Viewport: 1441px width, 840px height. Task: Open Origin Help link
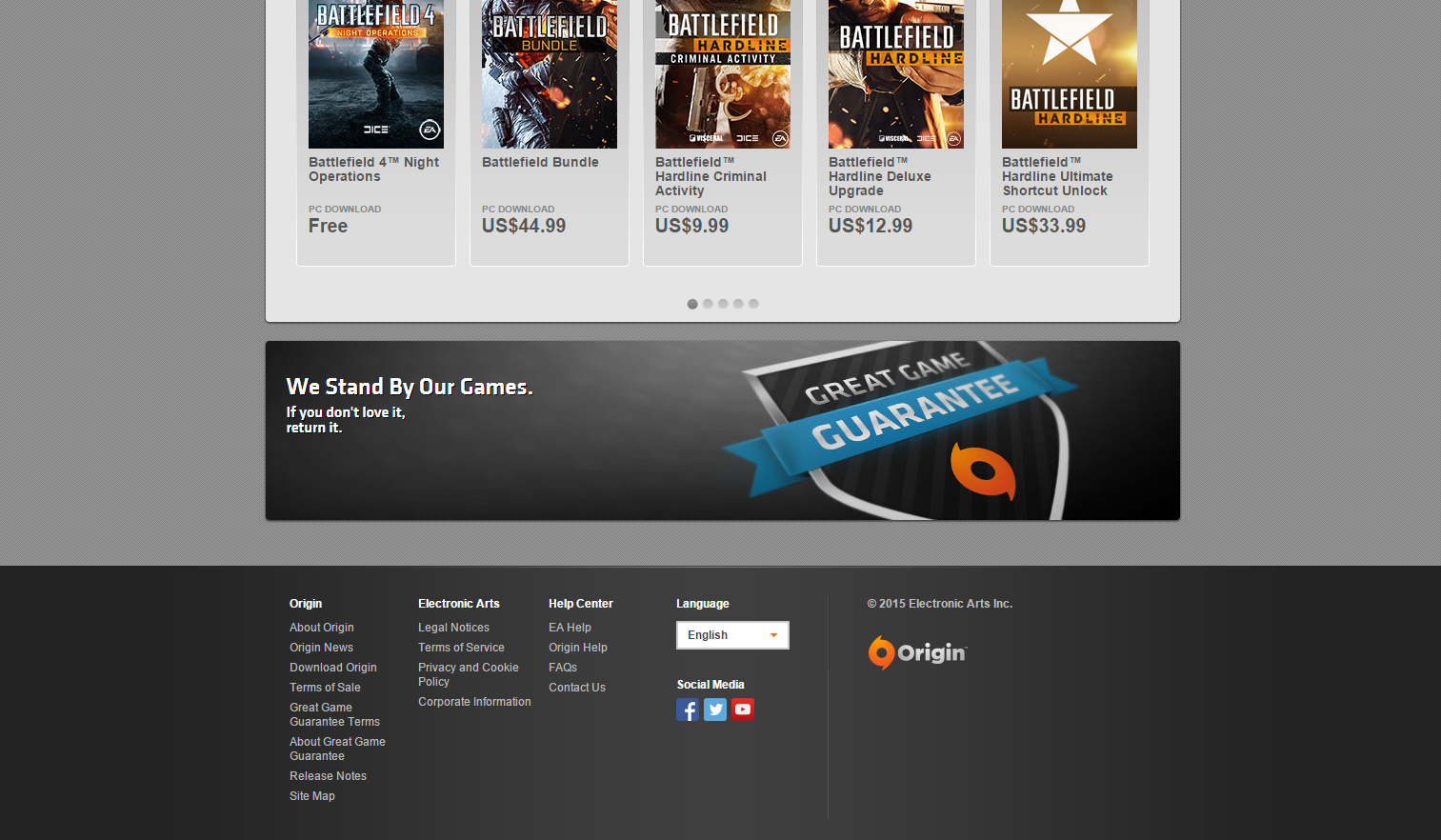point(578,648)
